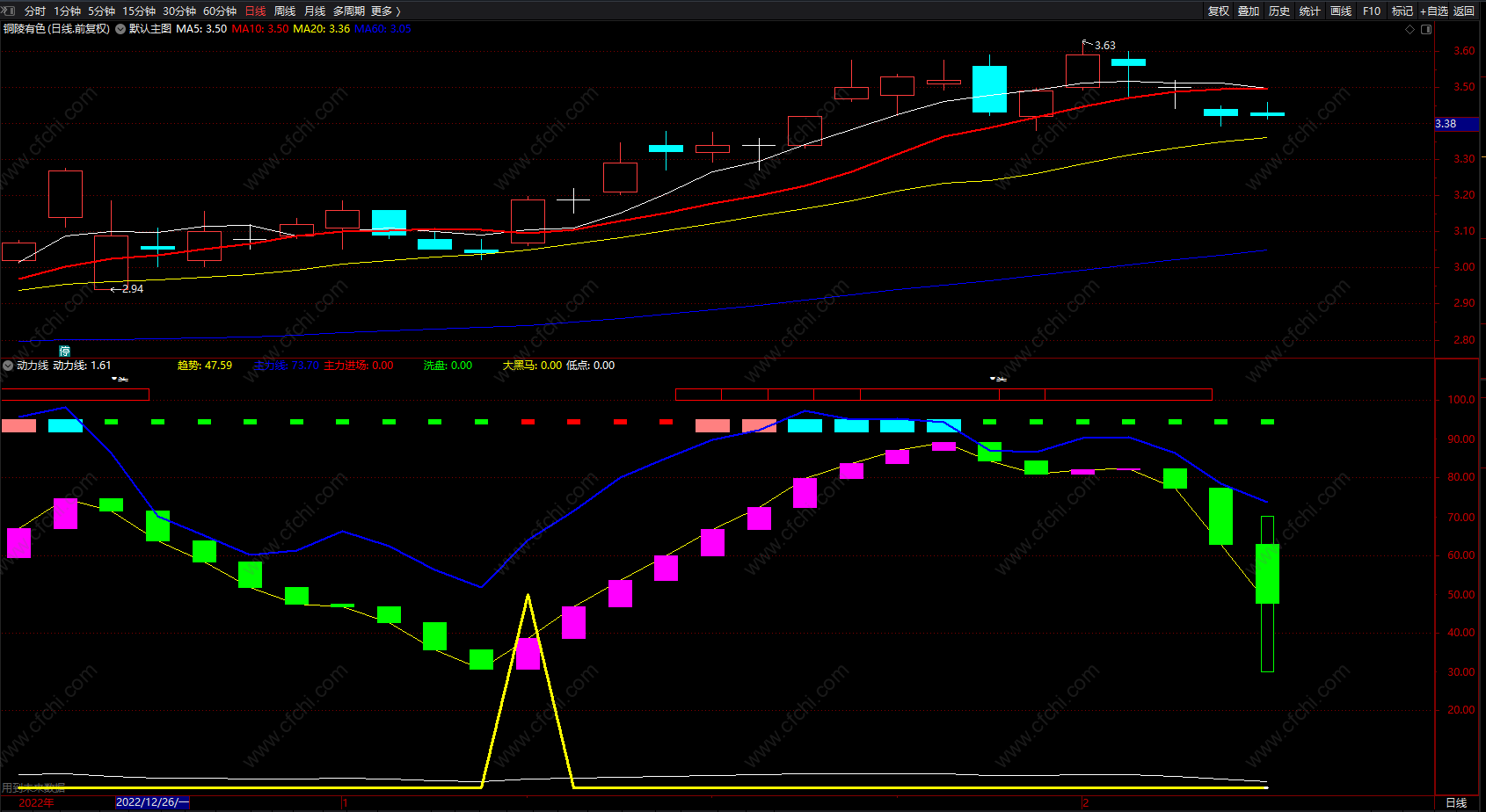Open the 多周期 multi-period view
This screenshot has height=812, width=1486.
click(x=349, y=11)
